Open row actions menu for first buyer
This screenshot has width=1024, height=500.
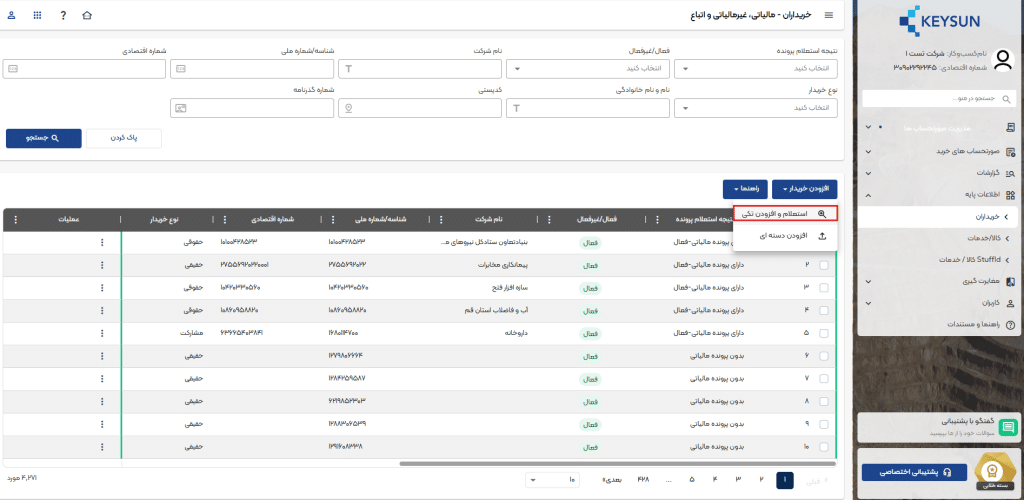(x=101, y=242)
